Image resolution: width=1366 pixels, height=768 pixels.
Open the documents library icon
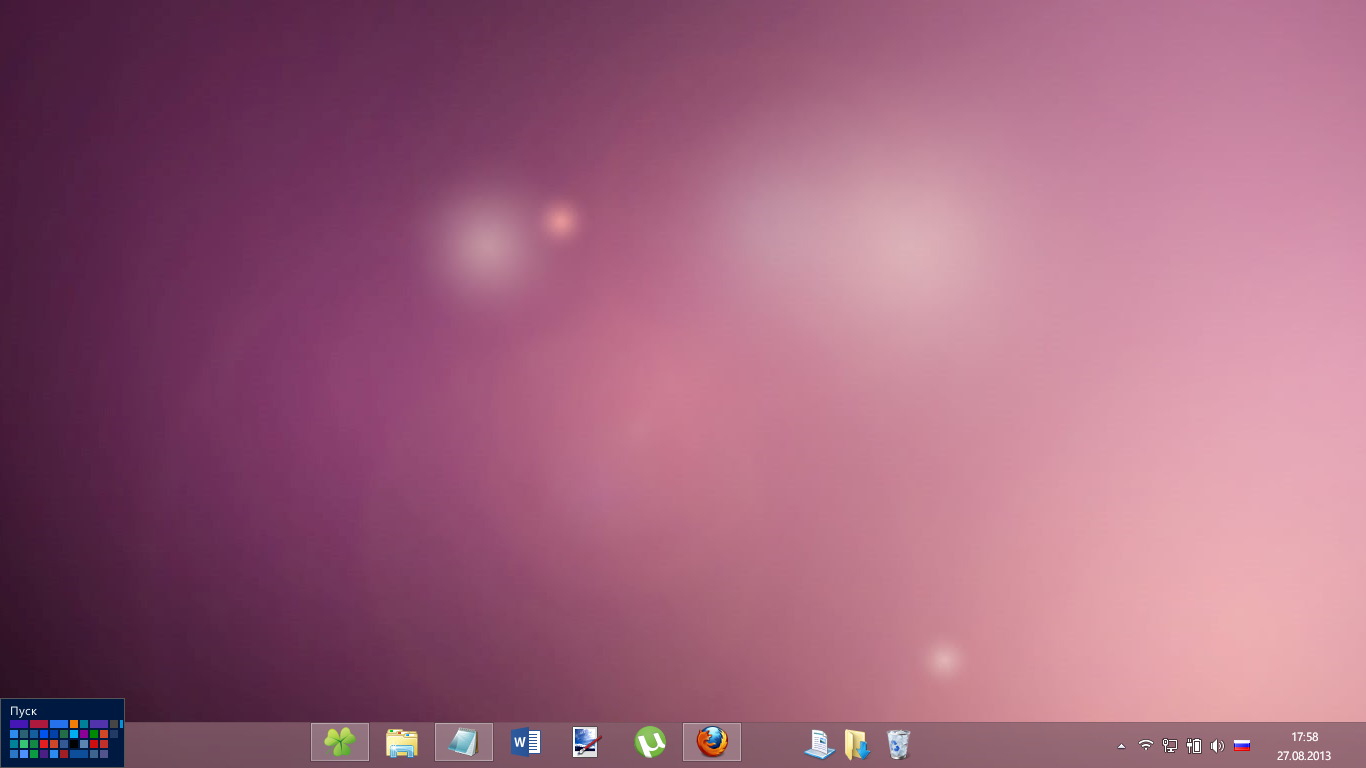[819, 744]
